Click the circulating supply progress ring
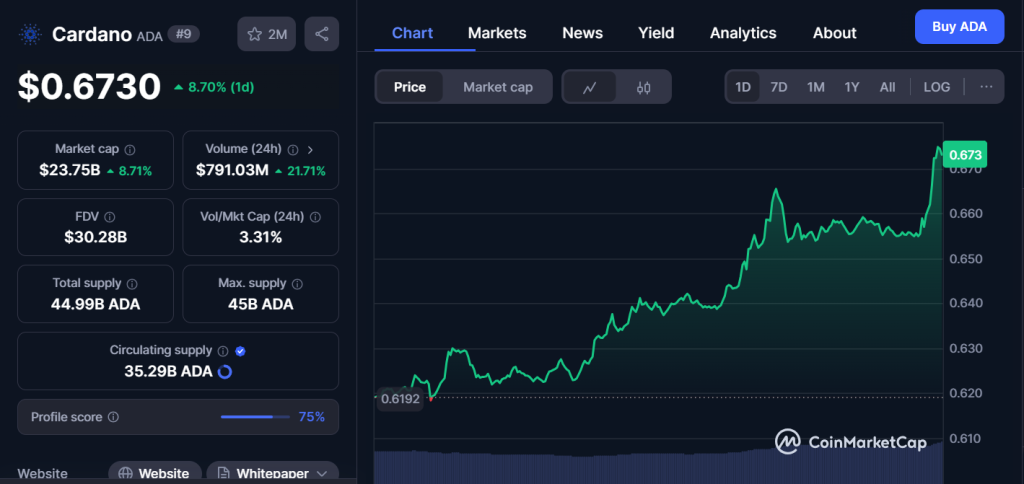 point(225,372)
